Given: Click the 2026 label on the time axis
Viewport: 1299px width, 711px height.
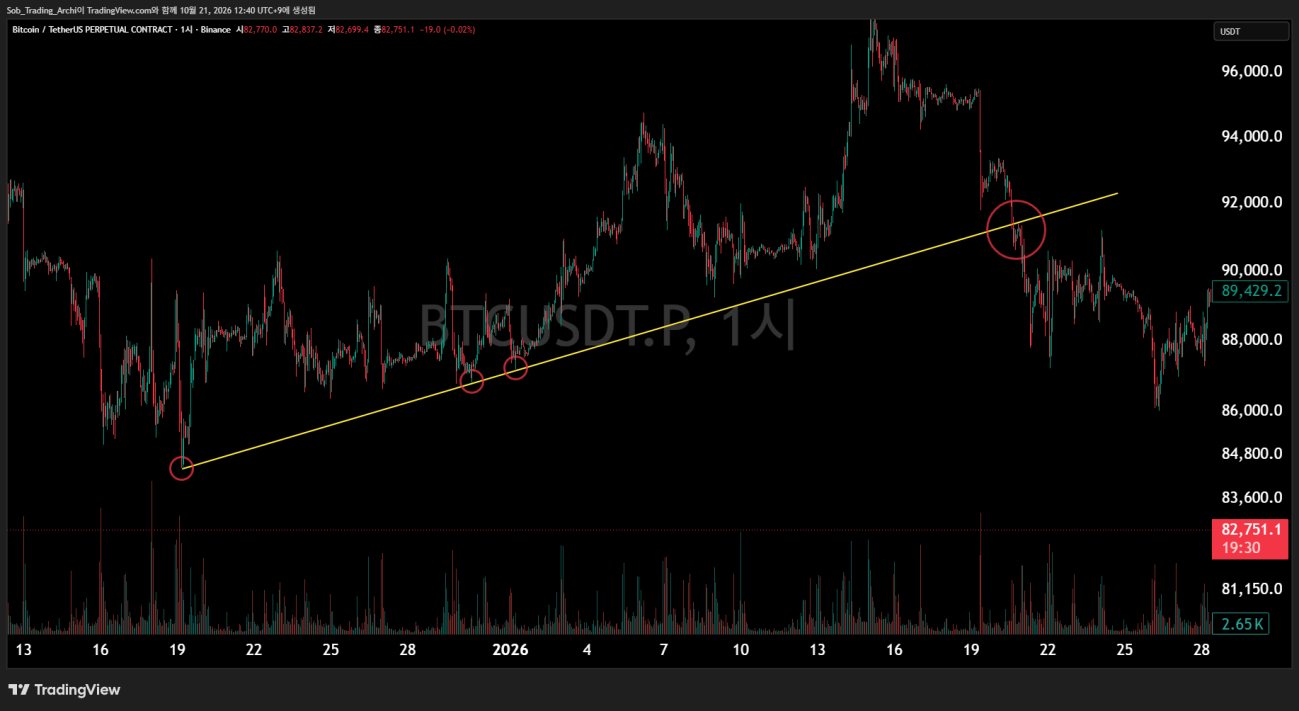Looking at the screenshot, I should coord(510,650).
